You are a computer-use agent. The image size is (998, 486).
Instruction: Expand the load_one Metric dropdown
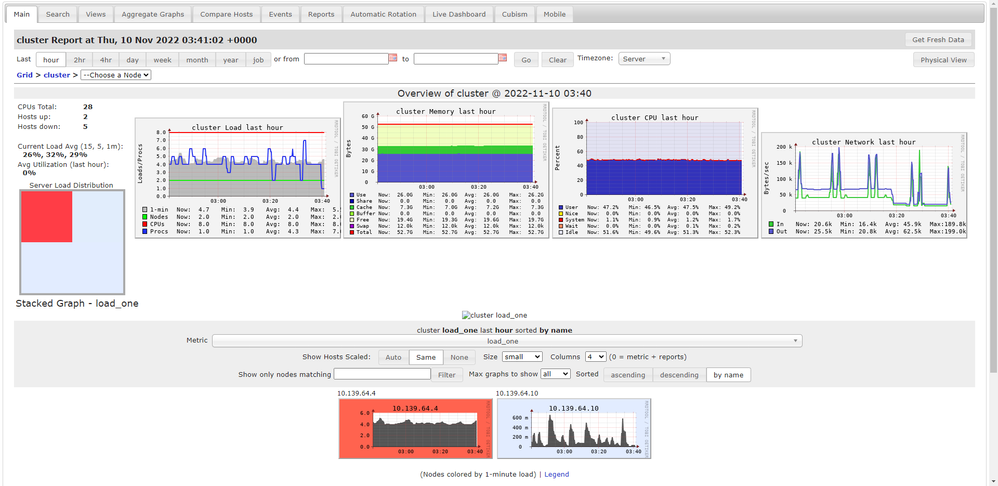507,340
